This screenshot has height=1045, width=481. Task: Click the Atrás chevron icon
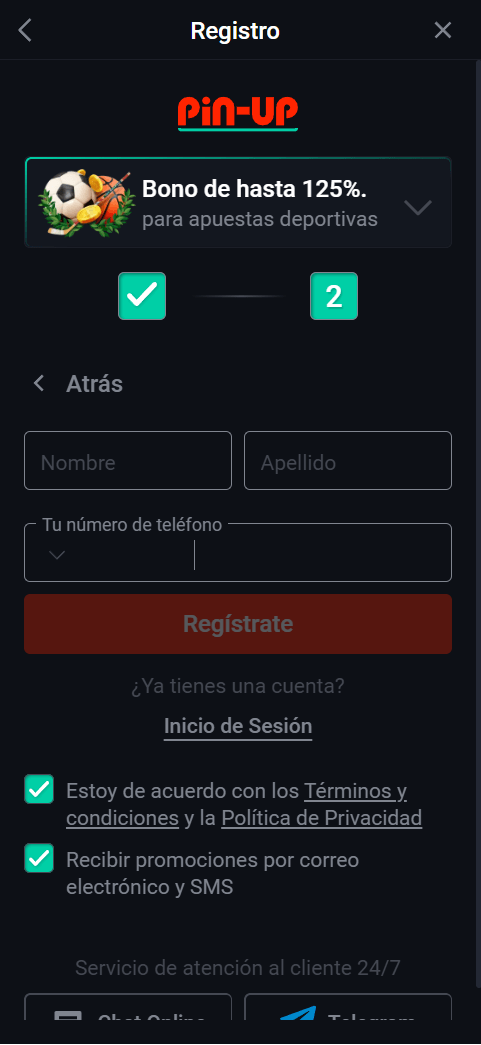pyautogui.click(x=39, y=383)
